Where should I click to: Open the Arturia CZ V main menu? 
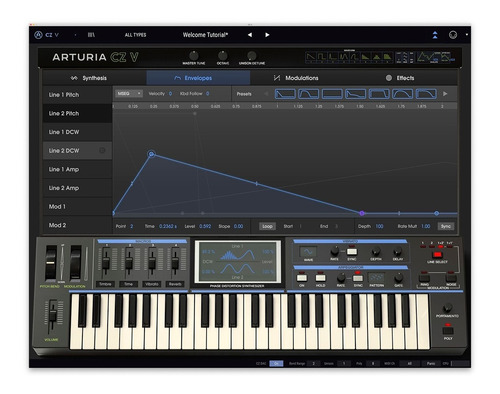47,35
